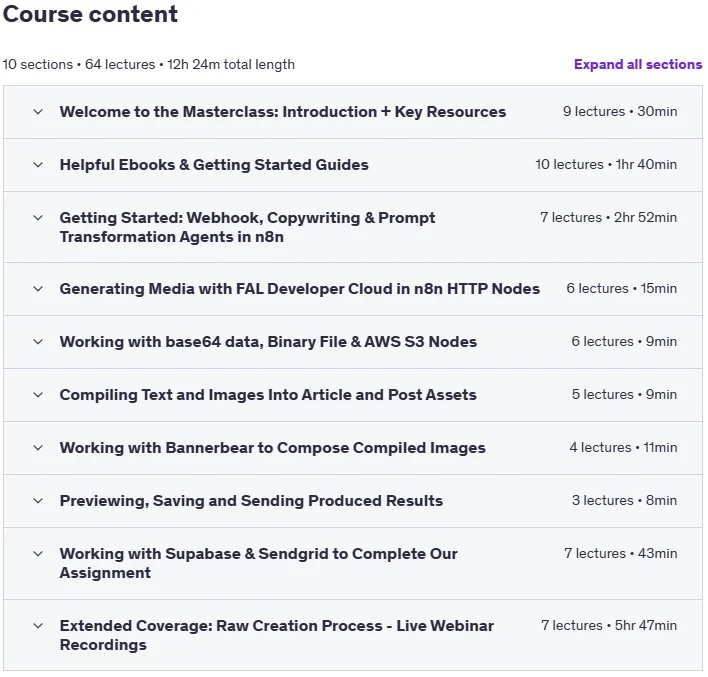Open the Welcome to the Masterclass section title
This screenshot has height=677, width=708.
[283, 112]
